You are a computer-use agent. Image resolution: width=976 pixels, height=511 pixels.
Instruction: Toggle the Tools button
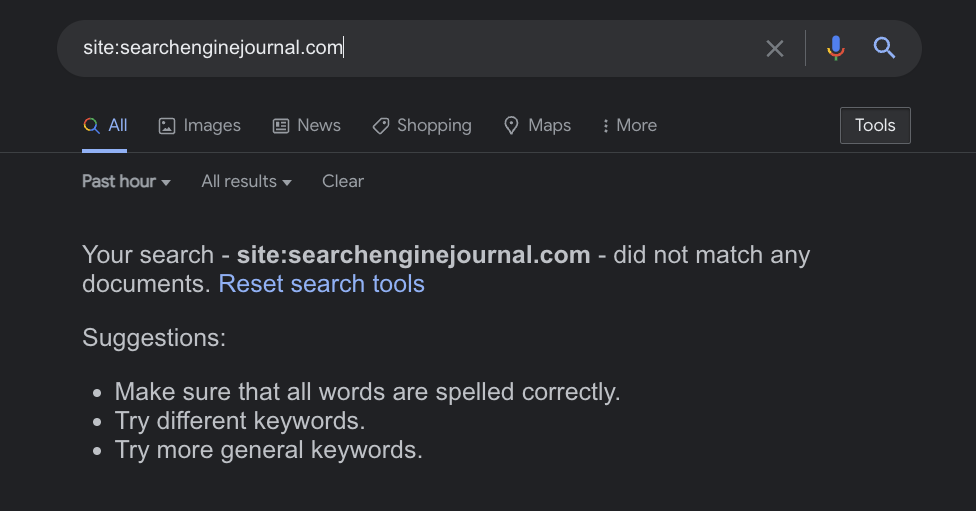click(875, 126)
